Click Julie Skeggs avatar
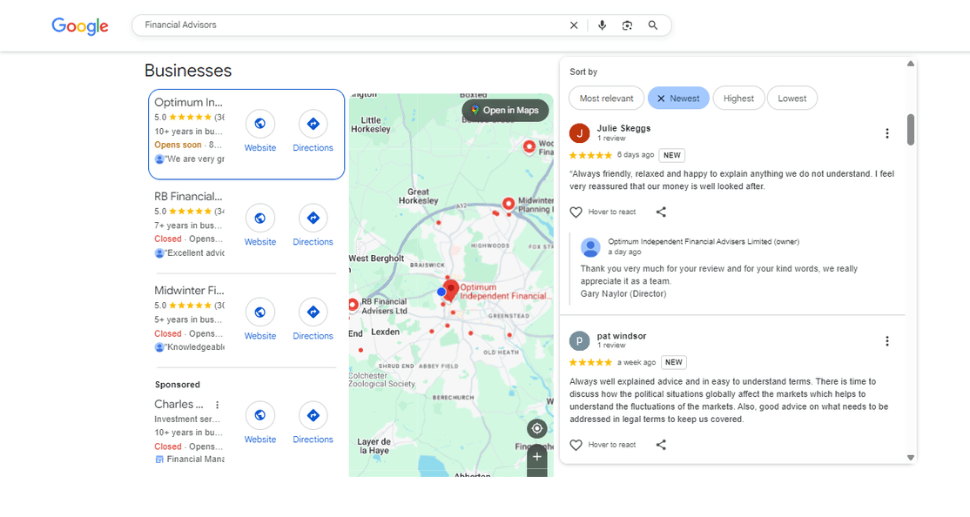 pyautogui.click(x=580, y=133)
